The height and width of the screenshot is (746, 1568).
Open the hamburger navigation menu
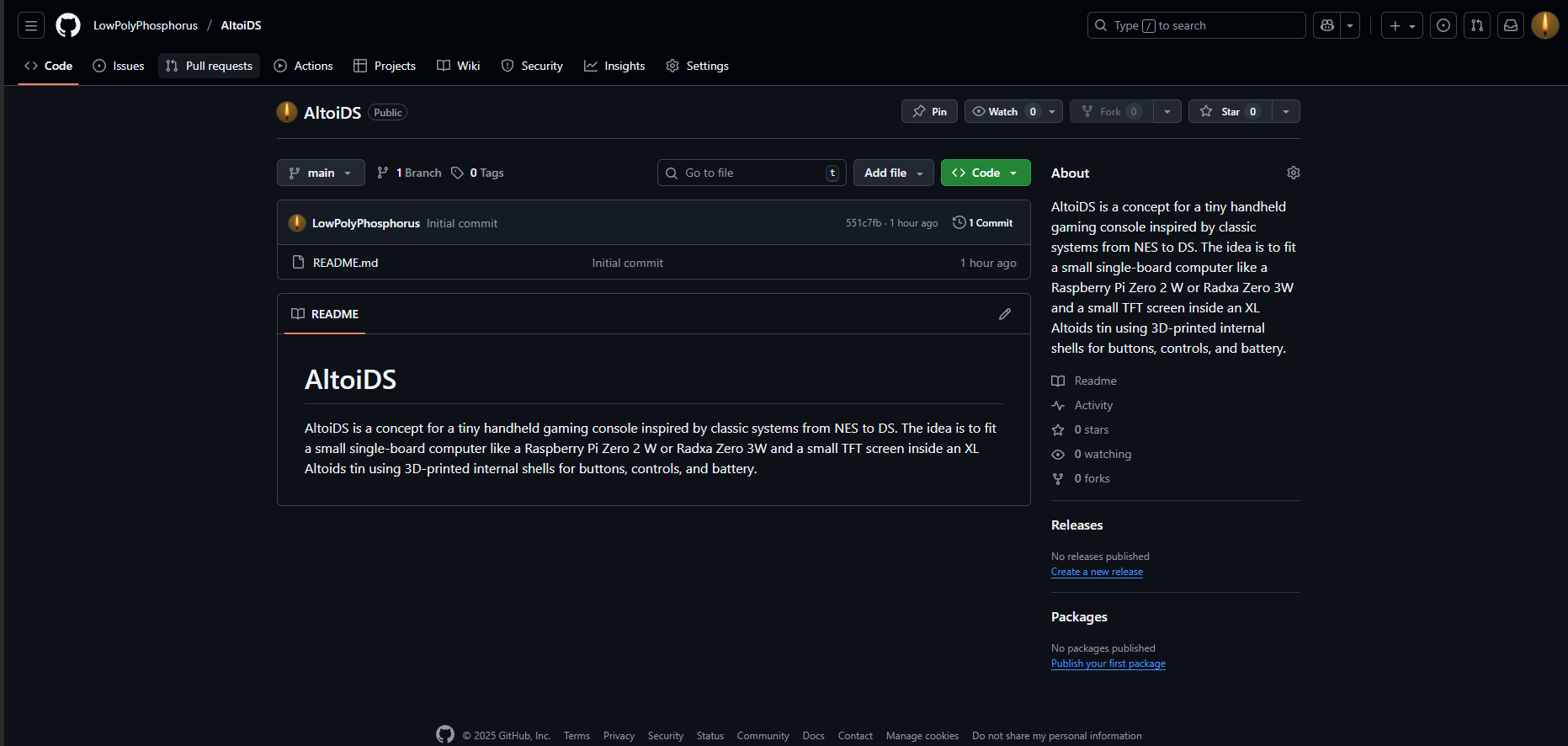coord(31,26)
